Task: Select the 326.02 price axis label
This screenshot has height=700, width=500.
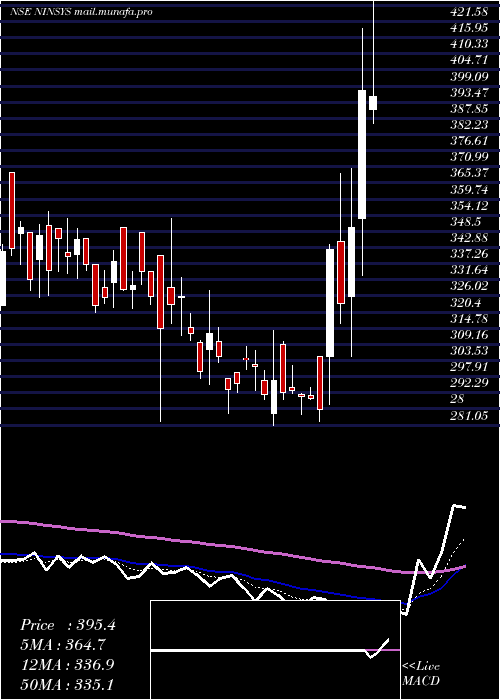Action: click(x=469, y=286)
